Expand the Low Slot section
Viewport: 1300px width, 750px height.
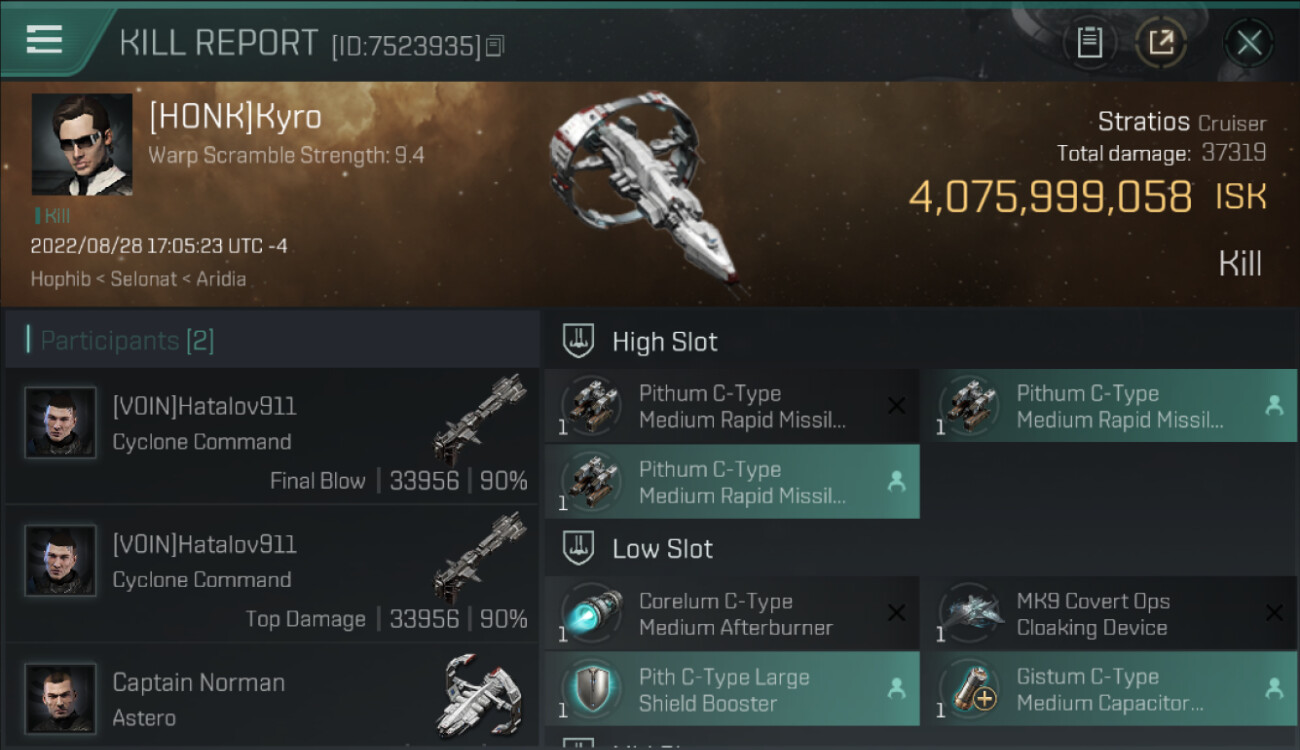tap(663, 548)
